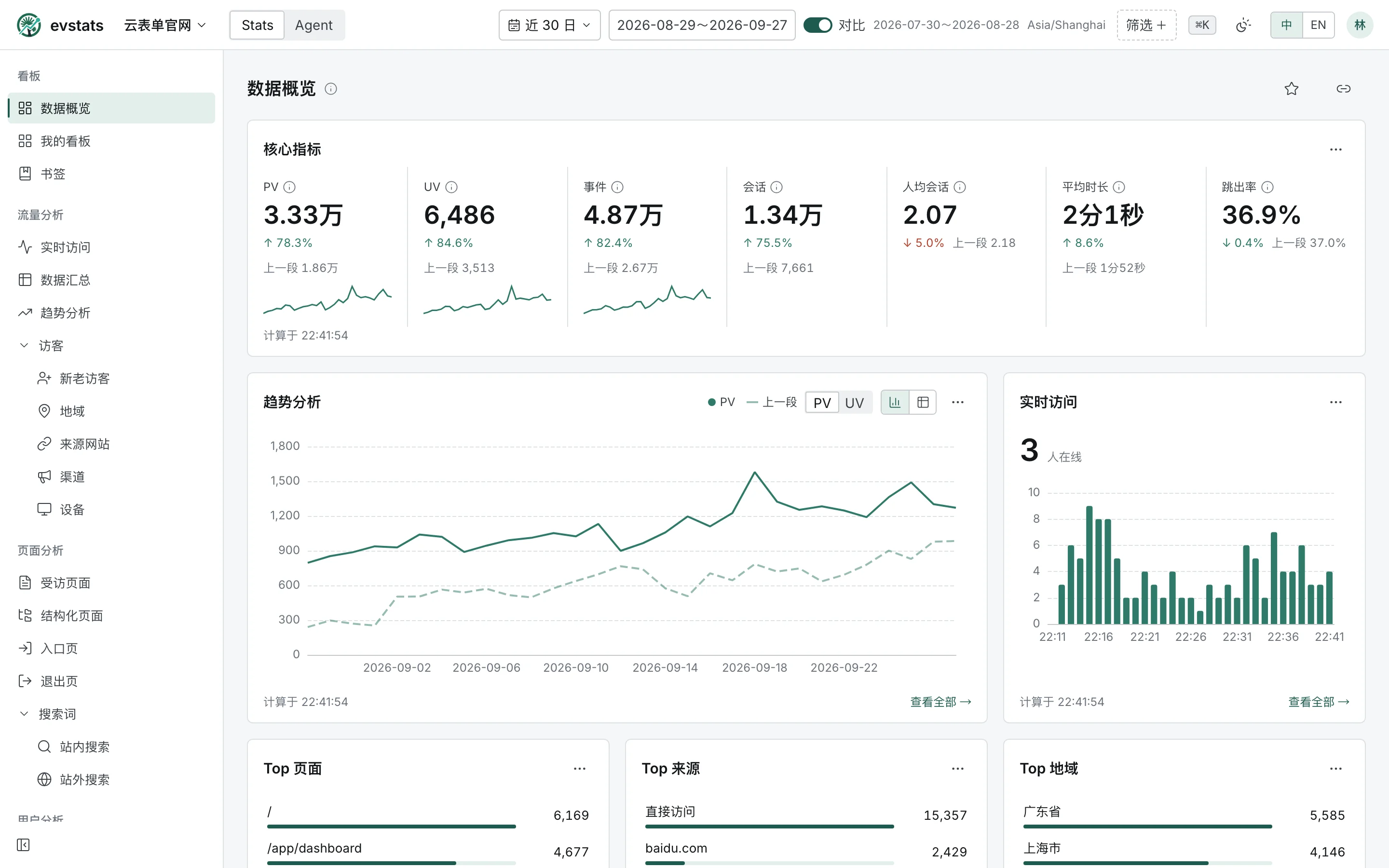Collapse the 访客 sidebar group
Image resolution: width=1389 pixels, height=868 pixels.
[111, 346]
